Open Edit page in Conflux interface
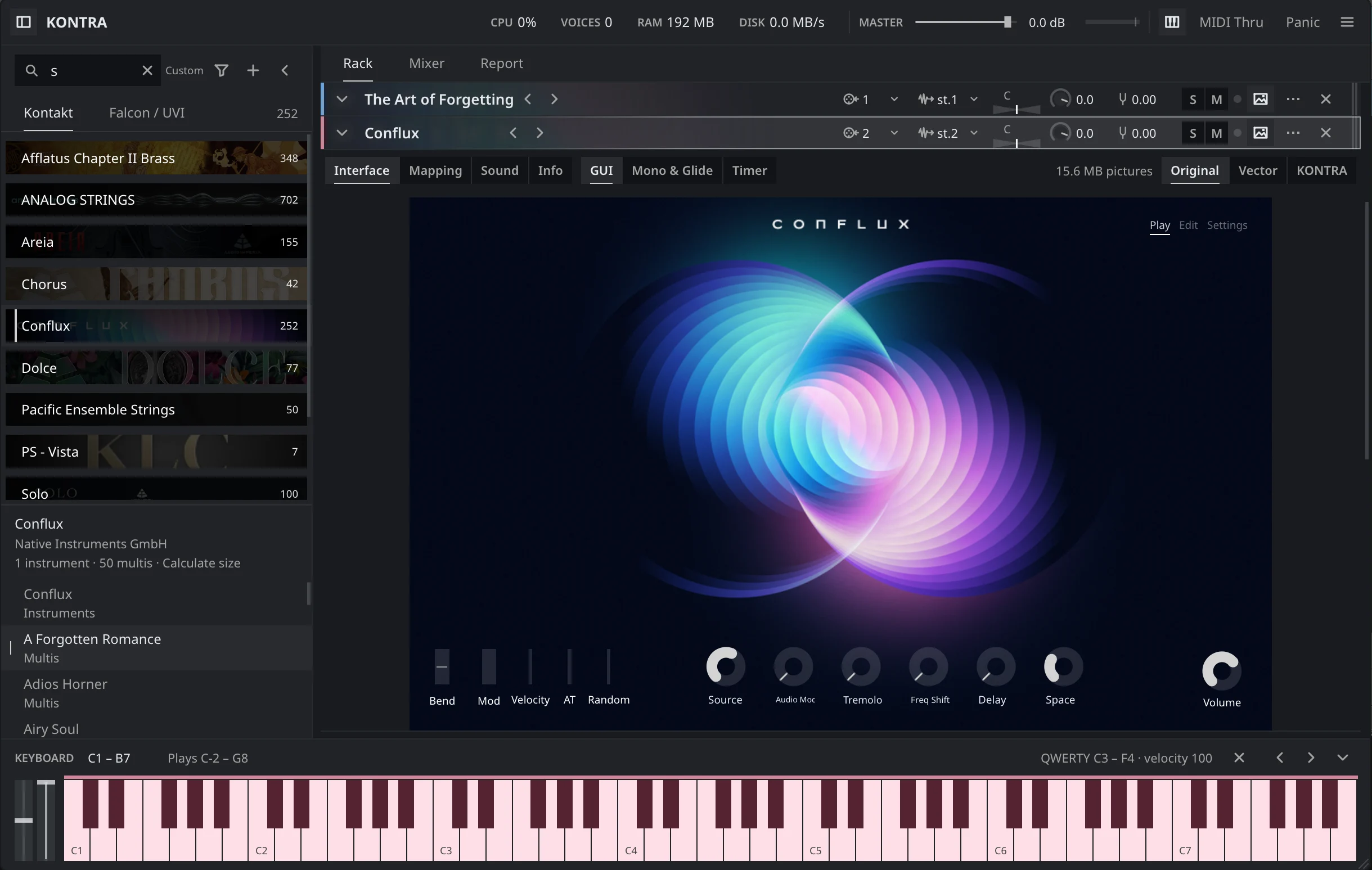 click(1188, 225)
